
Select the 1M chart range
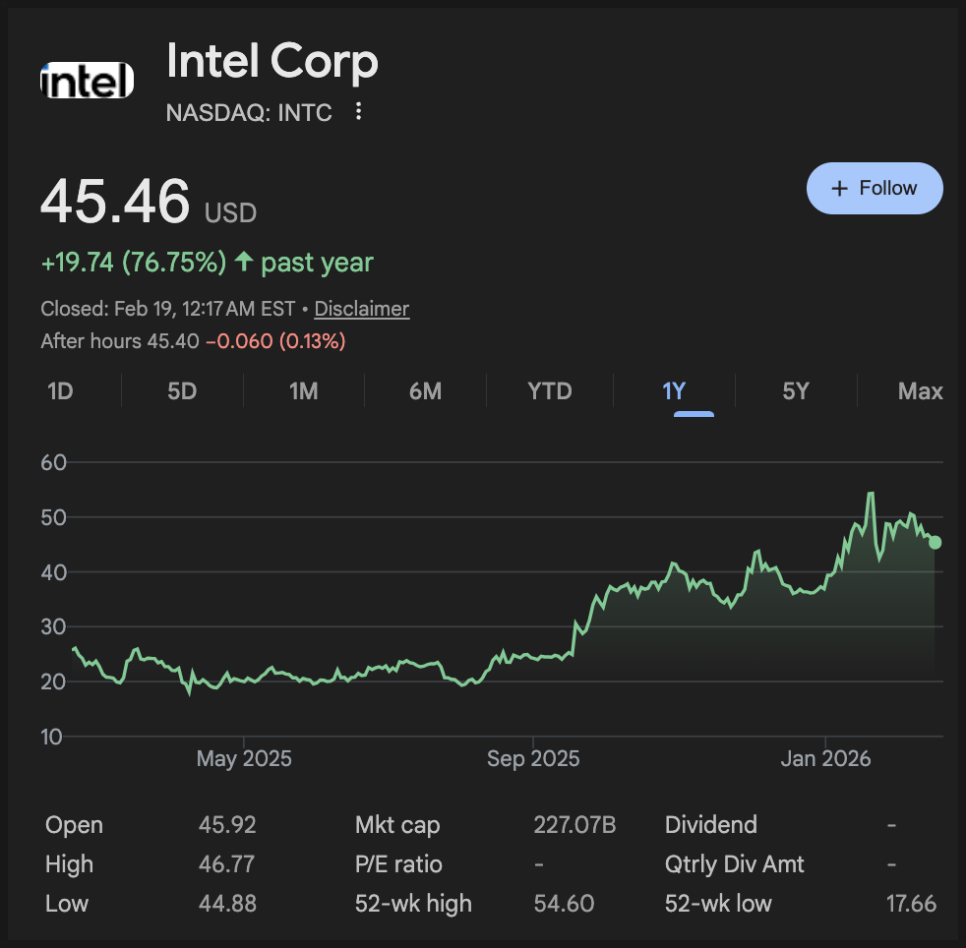click(304, 391)
